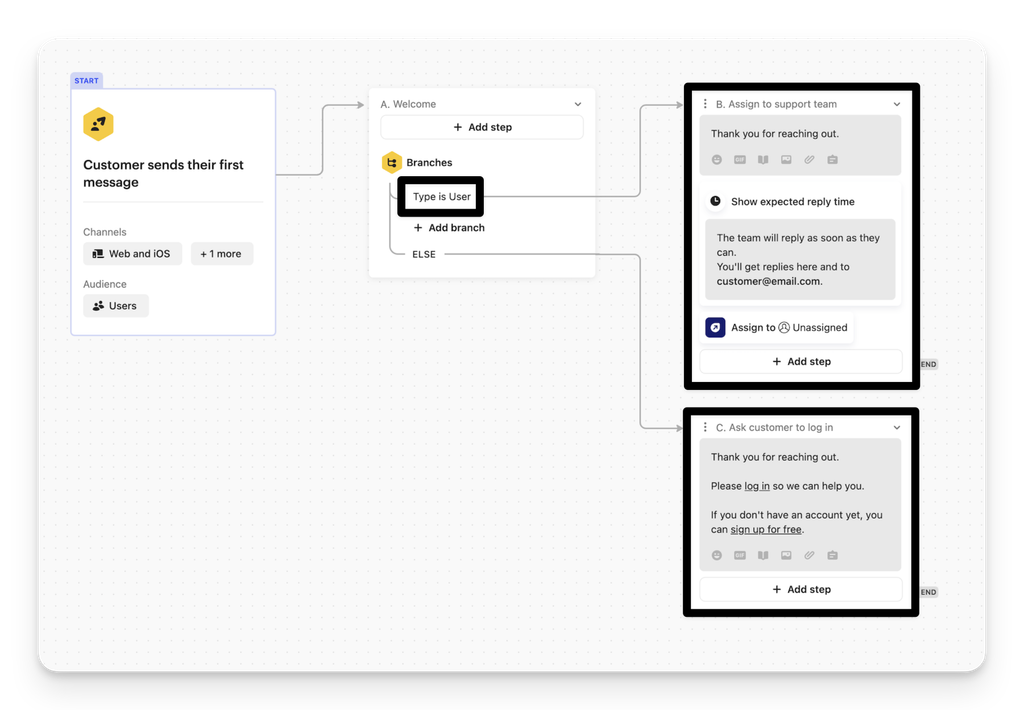Collapse the A. Welcome block chevron
1024x710 pixels.
(578, 104)
